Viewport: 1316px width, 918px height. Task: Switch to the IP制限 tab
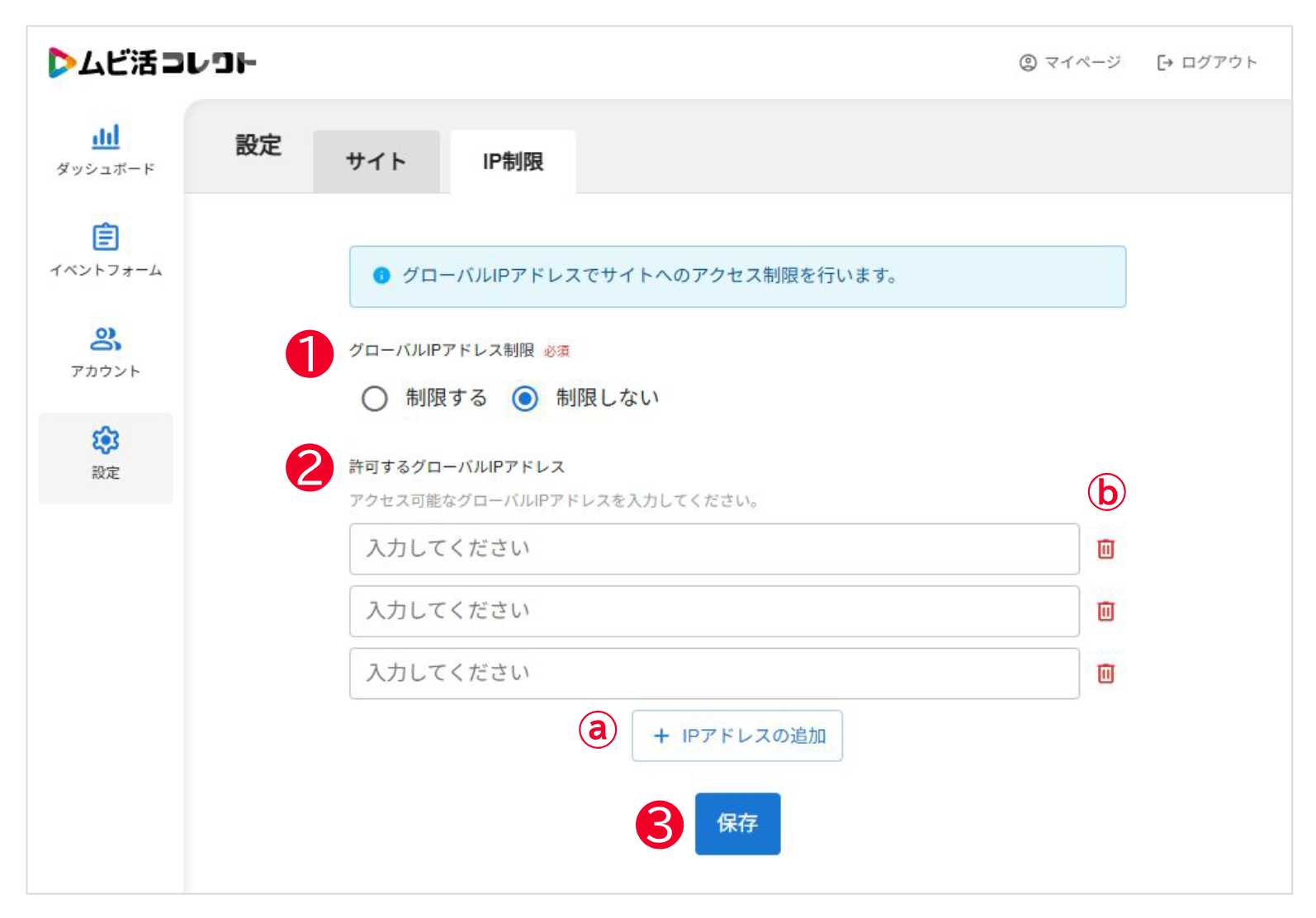(513, 162)
